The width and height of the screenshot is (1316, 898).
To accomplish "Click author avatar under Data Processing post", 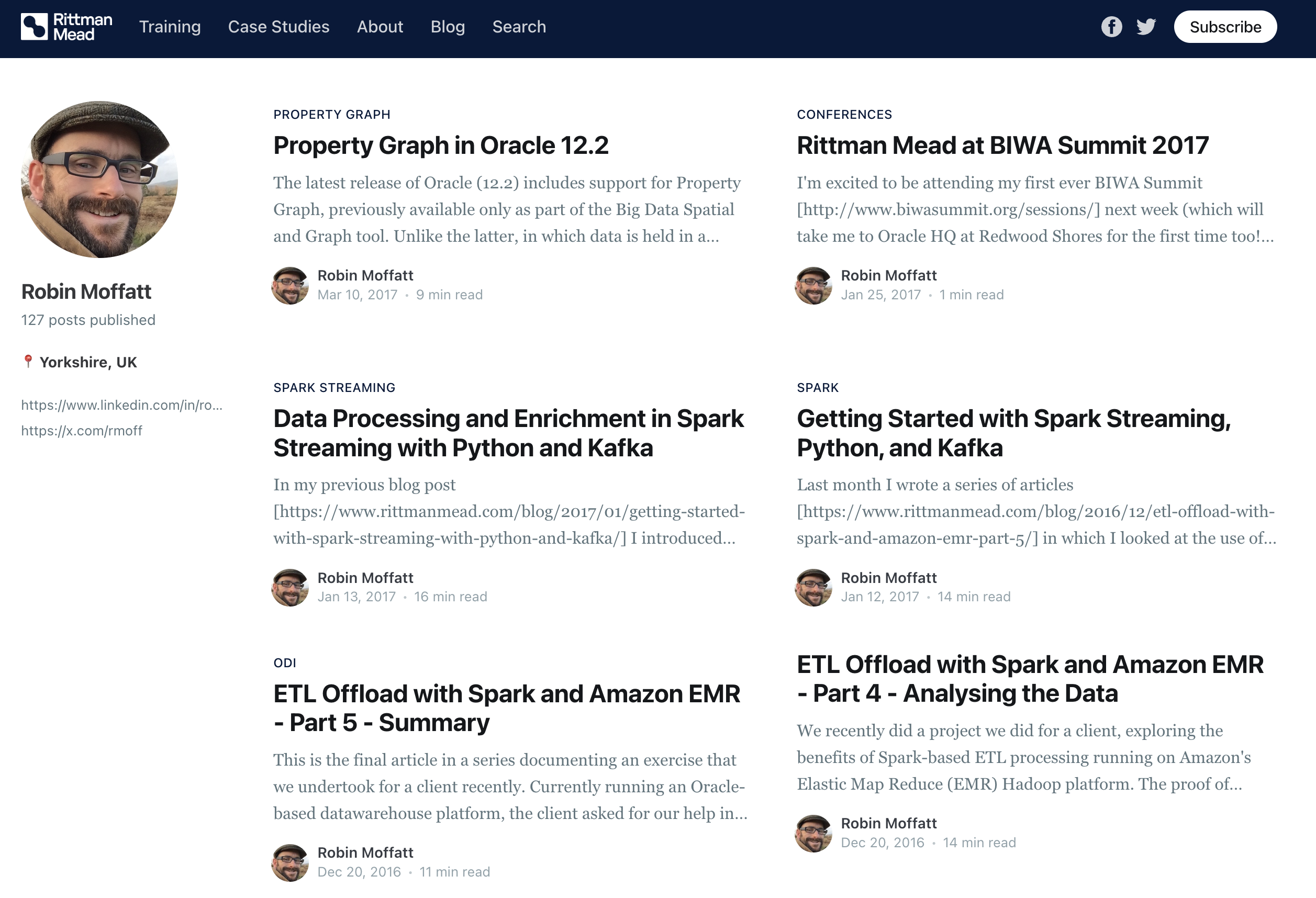I will (290, 587).
